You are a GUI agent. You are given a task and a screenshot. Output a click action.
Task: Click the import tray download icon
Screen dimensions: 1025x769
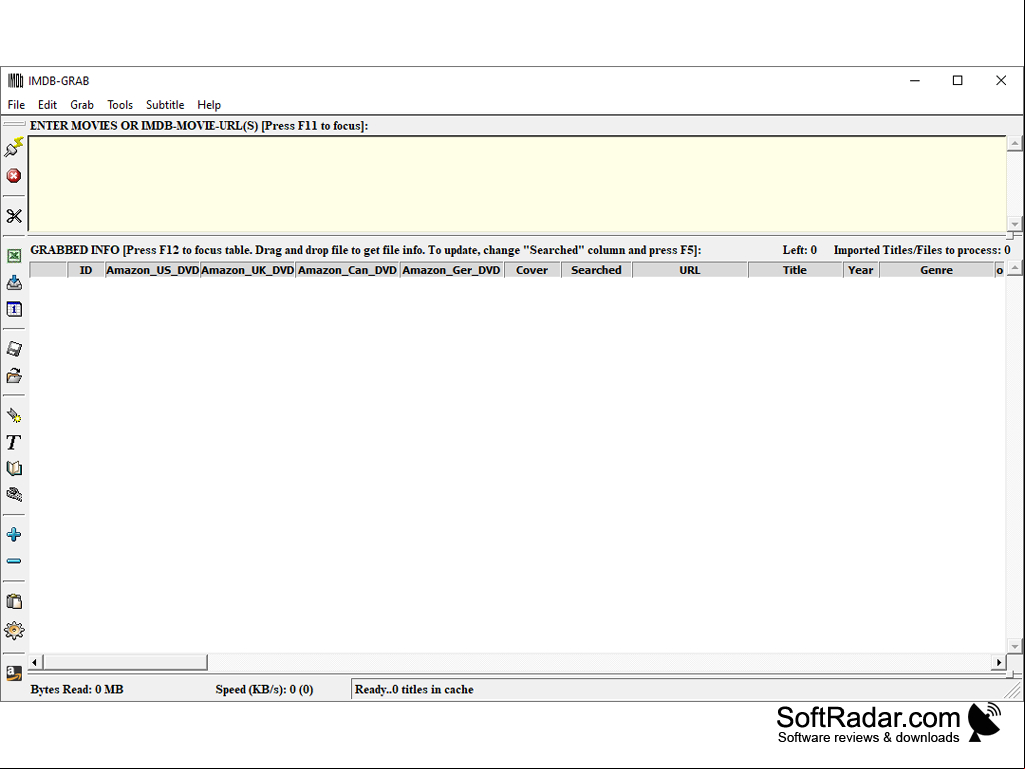[x=14, y=282]
